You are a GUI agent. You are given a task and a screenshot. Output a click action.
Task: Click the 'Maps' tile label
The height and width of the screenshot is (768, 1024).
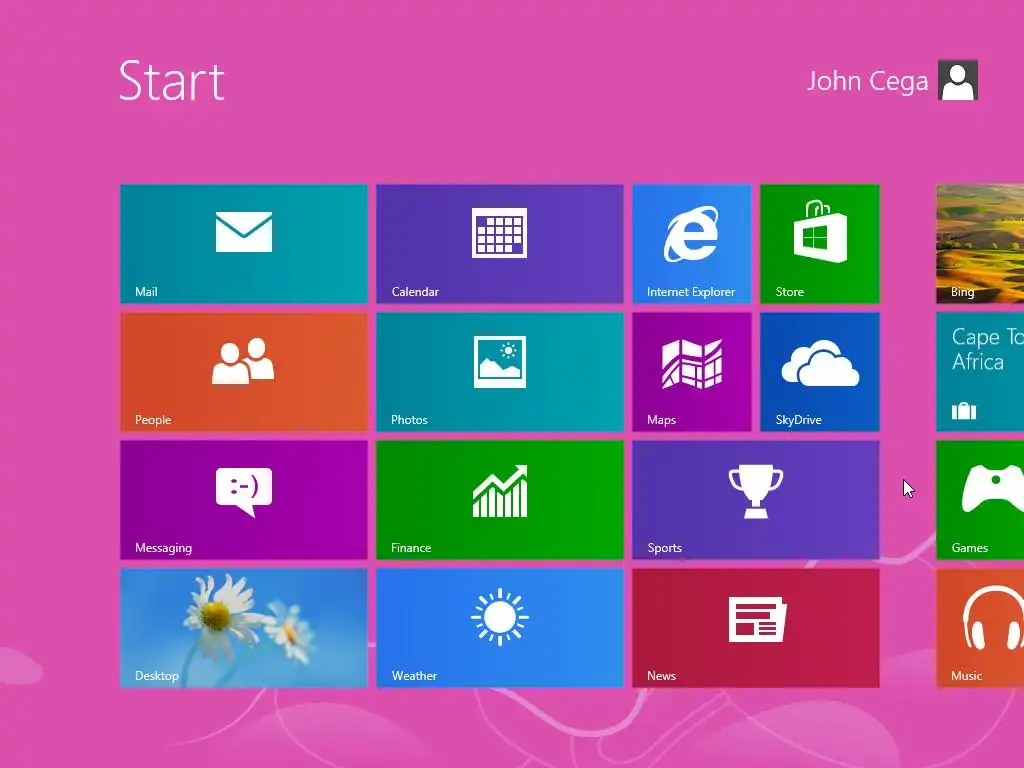[662, 420]
